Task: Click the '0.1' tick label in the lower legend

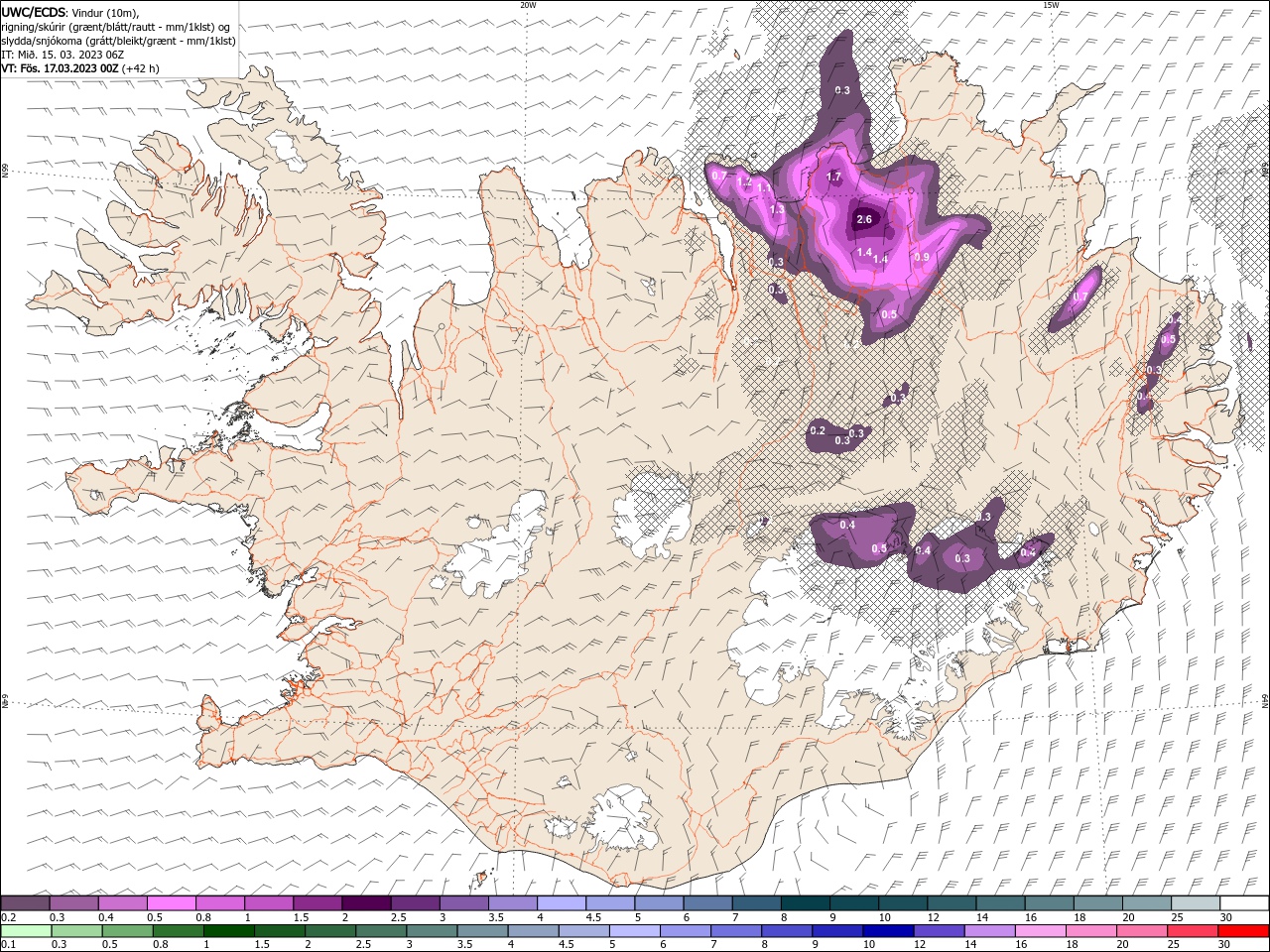Action: [10, 944]
